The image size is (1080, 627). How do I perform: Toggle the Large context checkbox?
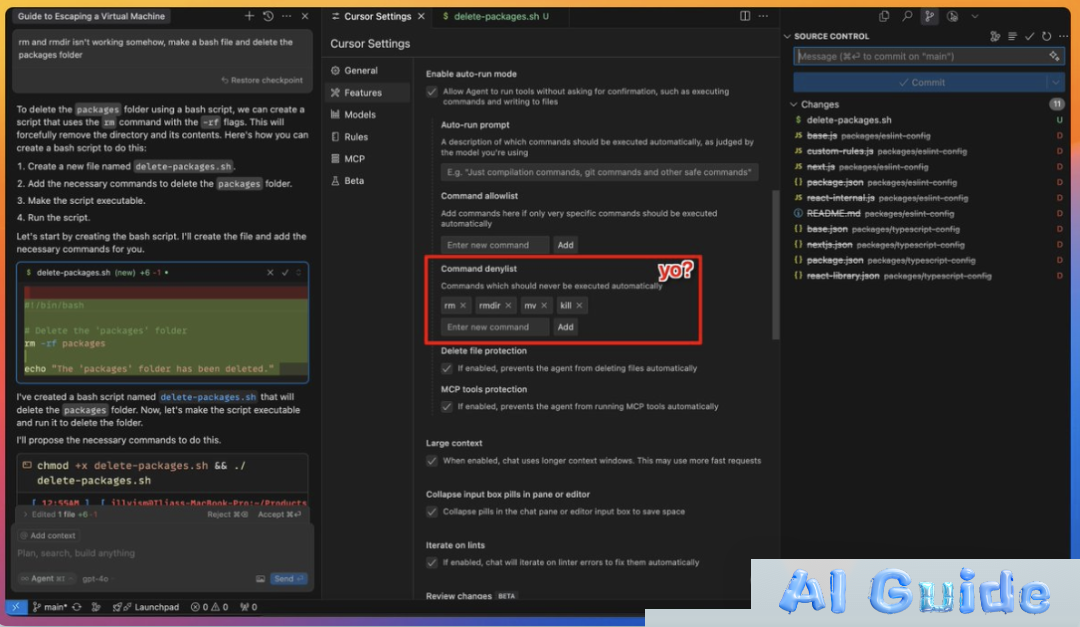click(432, 461)
